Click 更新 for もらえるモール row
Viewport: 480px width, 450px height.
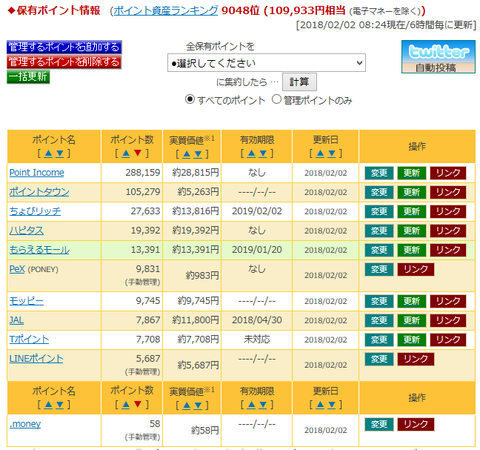tap(412, 250)
